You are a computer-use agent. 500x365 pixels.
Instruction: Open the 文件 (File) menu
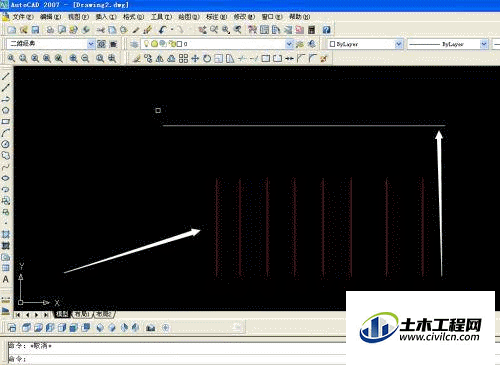pyautogui.click(x=23, y=17)
